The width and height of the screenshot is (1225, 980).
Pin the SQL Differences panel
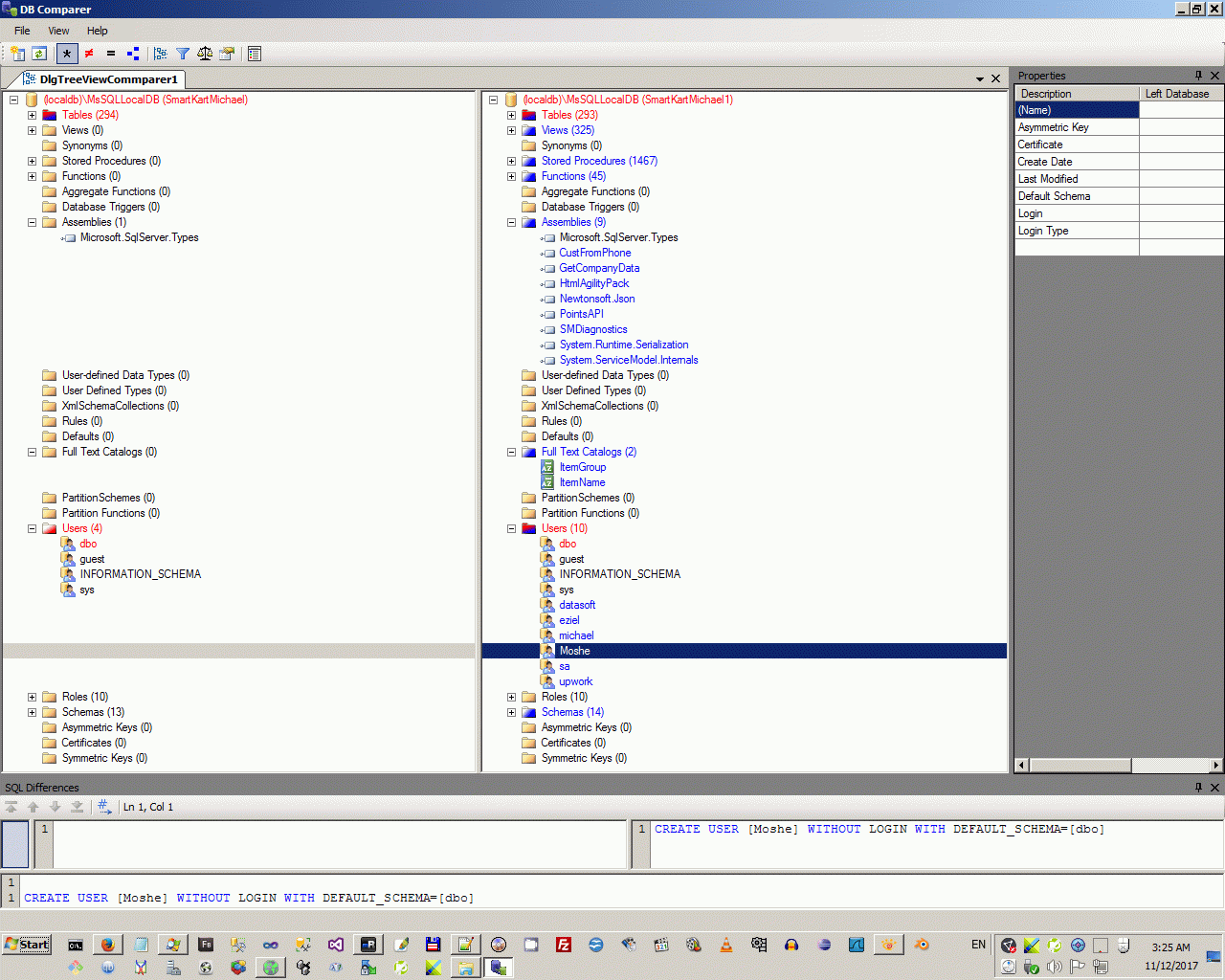coord(1198,787)
